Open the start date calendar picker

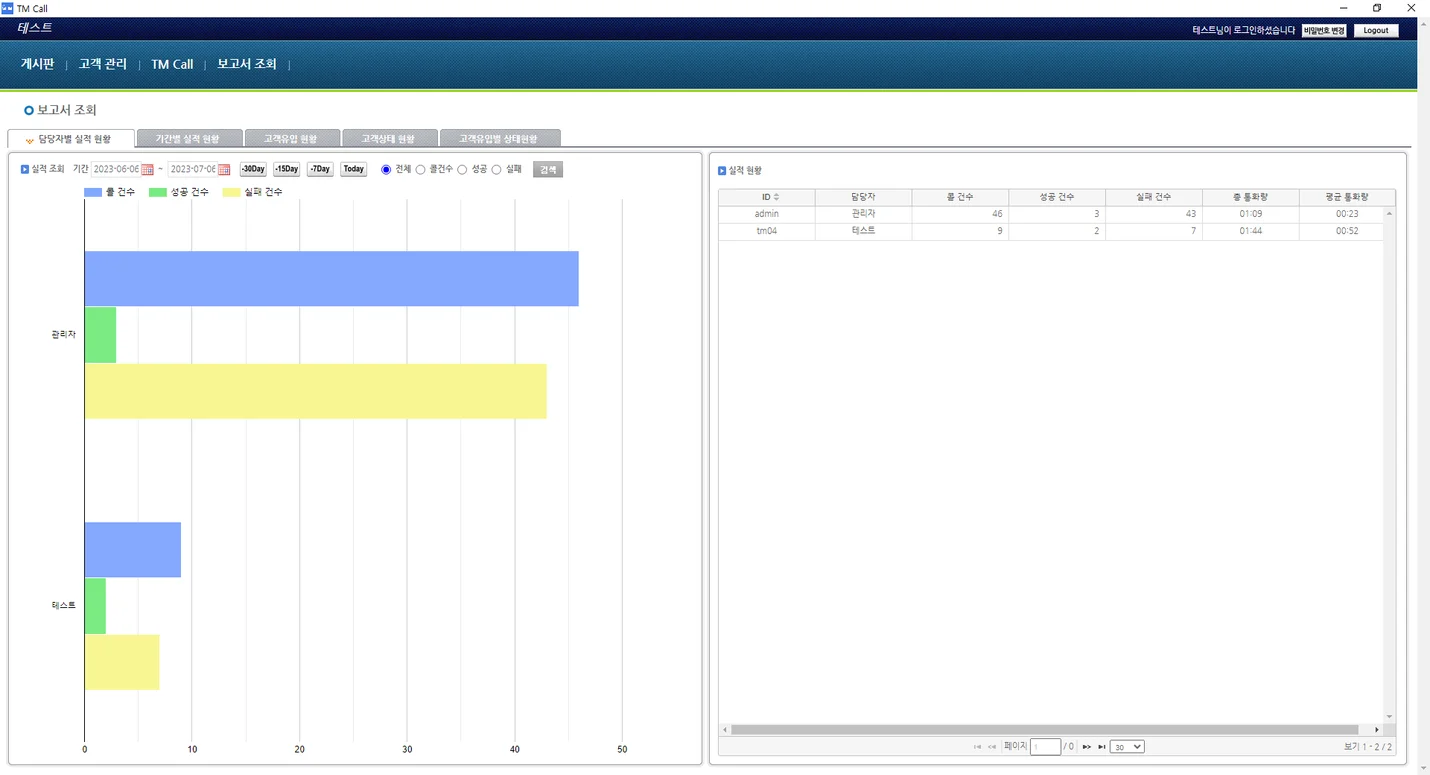[147, 170]
